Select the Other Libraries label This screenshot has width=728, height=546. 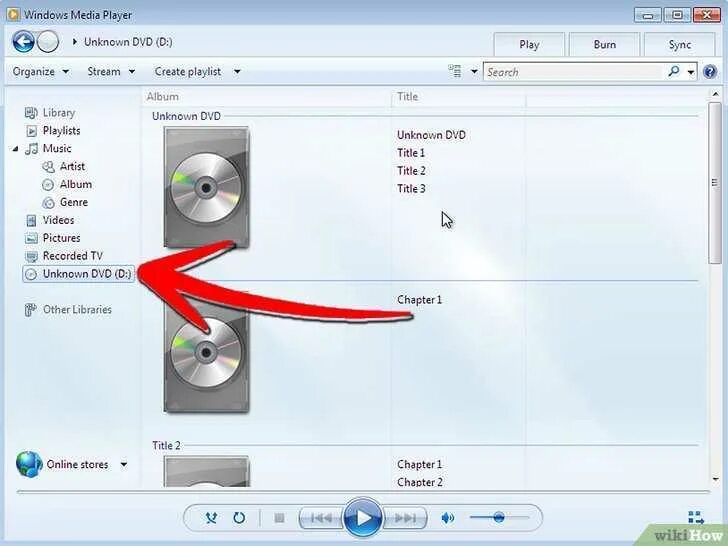click(x=77, y=310)
